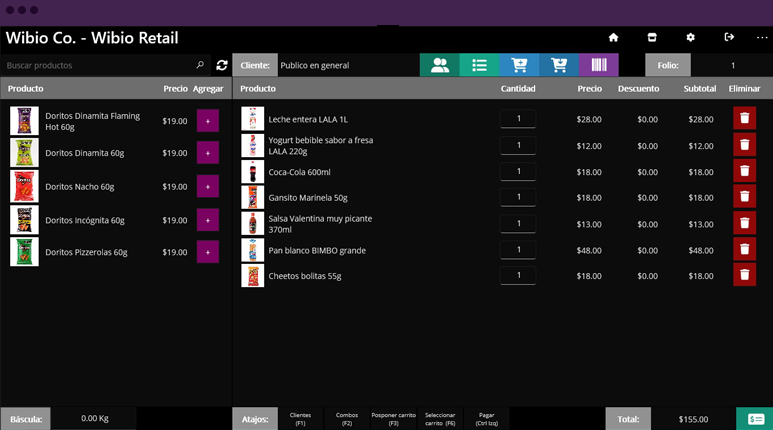
Task: Delete Yogurt bebible LALA from cart
Action: tap(744, 145)
